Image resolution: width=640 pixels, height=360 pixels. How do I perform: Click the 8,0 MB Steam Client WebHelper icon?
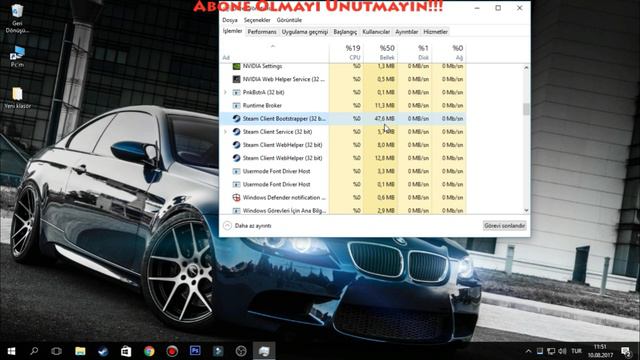point(236,145)
